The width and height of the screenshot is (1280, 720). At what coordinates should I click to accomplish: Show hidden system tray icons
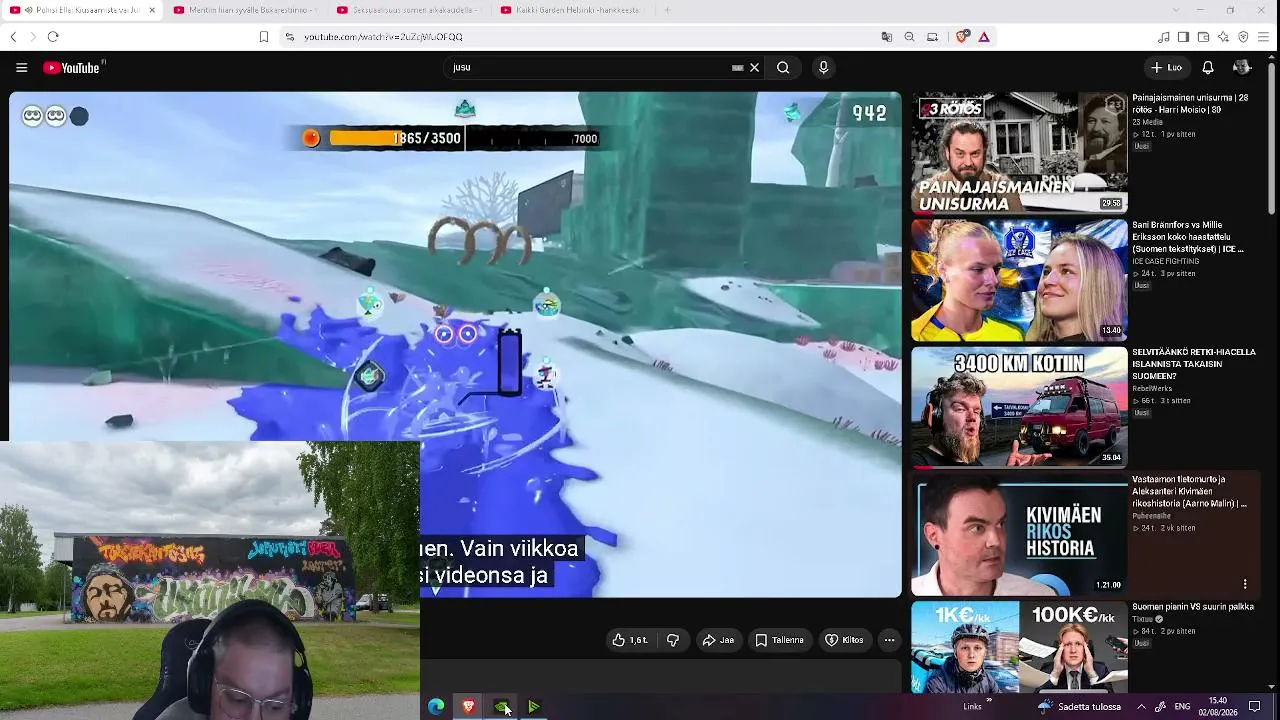coord(1141,707)
